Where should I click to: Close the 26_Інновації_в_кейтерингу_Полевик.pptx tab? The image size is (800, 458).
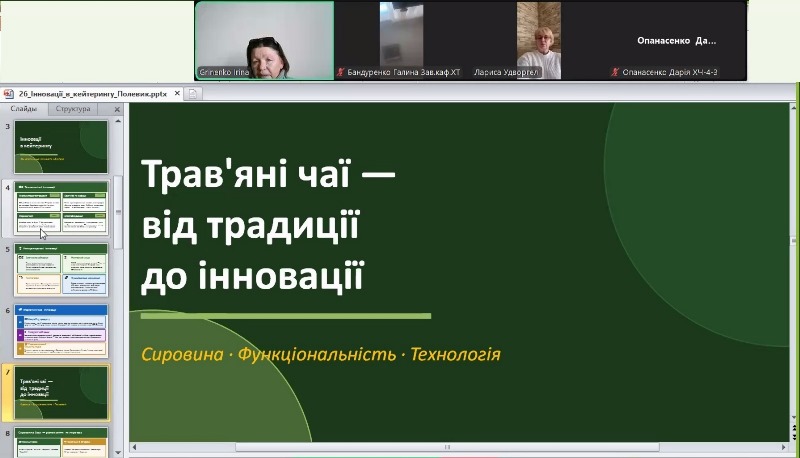pyautogui.click(x=177, y=93)
